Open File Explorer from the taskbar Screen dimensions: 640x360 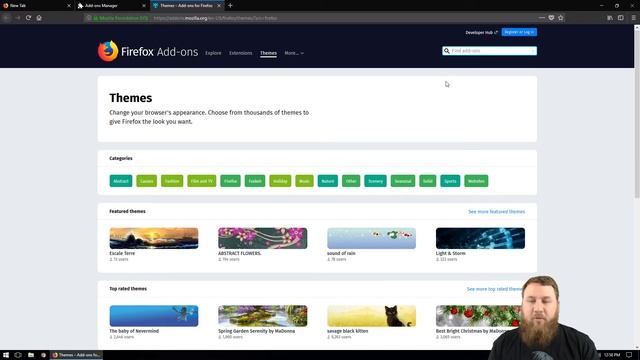31,355
